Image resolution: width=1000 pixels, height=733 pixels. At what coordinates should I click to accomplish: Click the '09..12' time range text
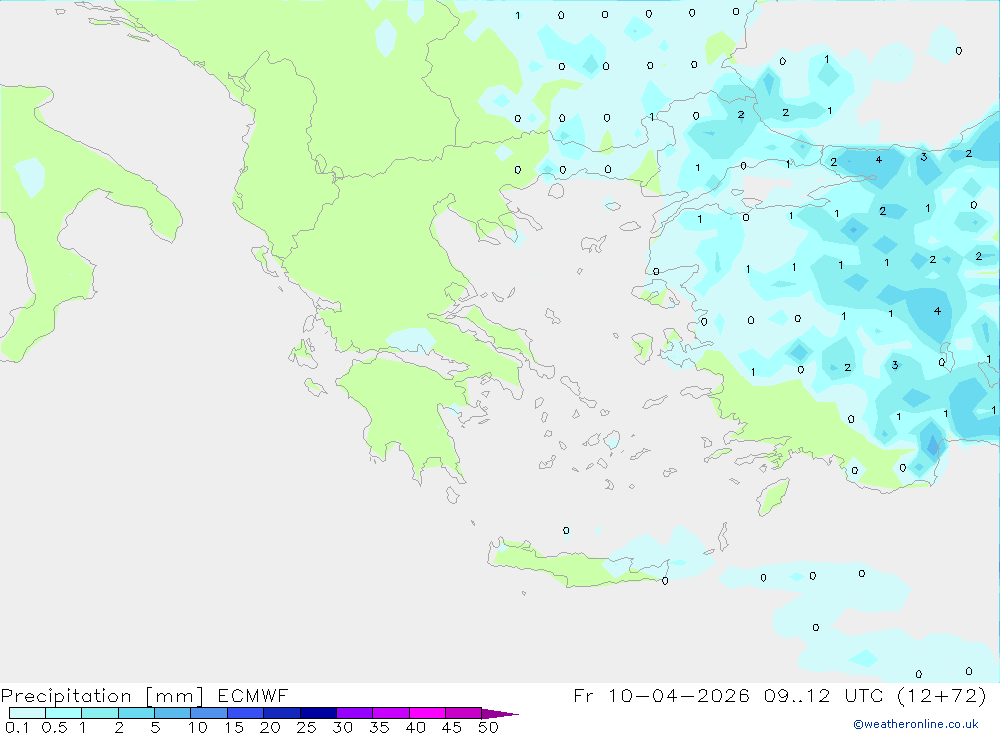[x=797, y=695]
